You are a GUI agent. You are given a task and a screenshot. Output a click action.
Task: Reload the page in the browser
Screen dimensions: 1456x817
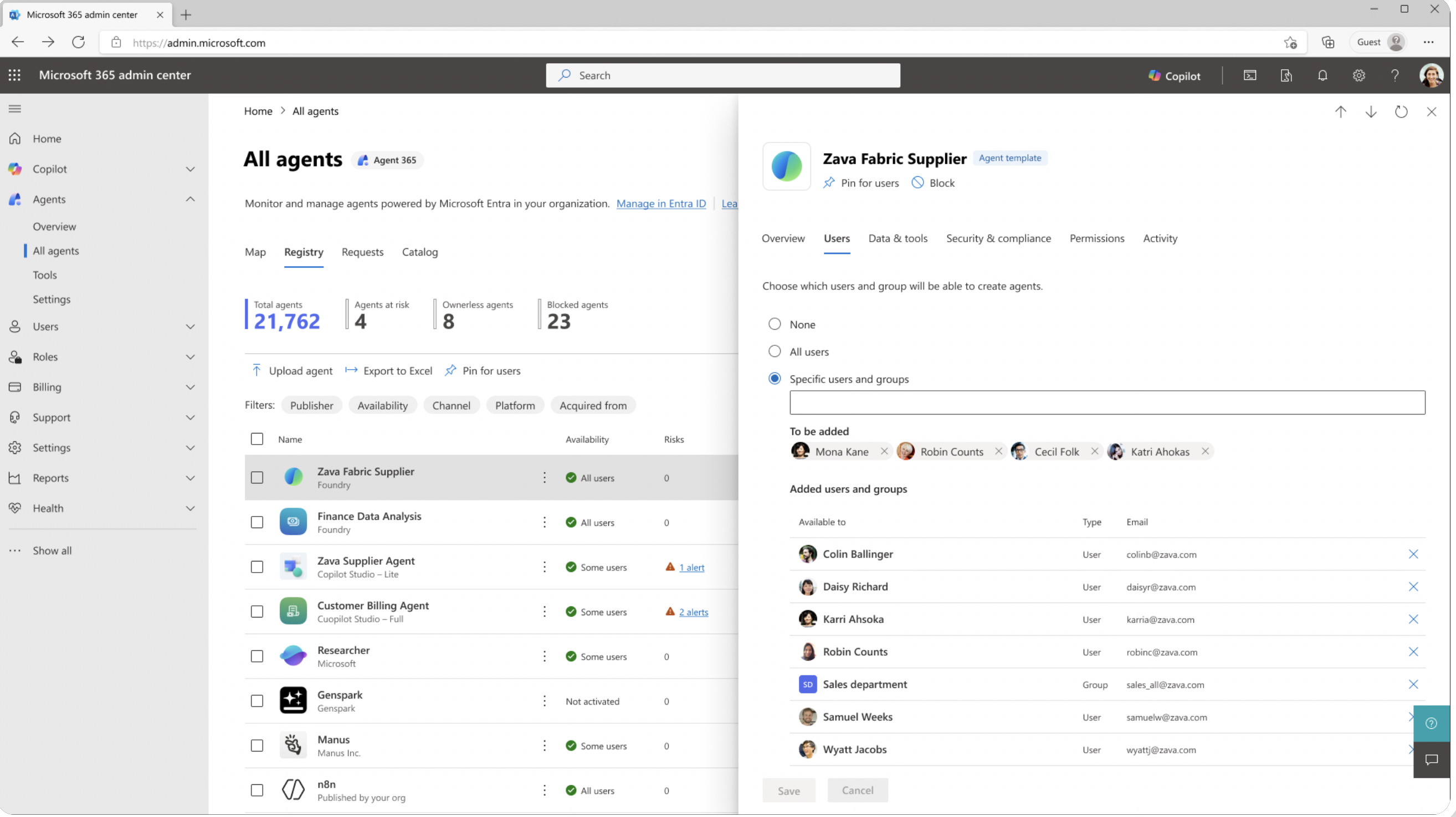pos(79,43)
